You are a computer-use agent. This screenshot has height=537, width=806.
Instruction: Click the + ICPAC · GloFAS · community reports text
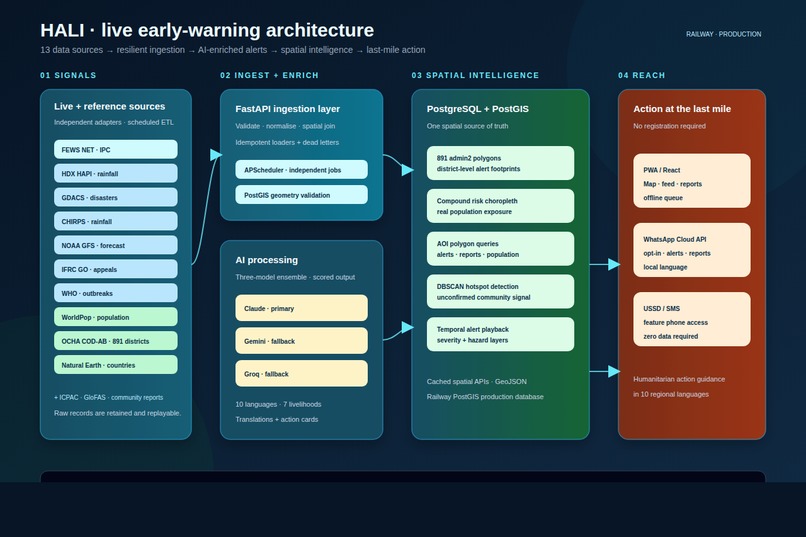pos(108,397)
